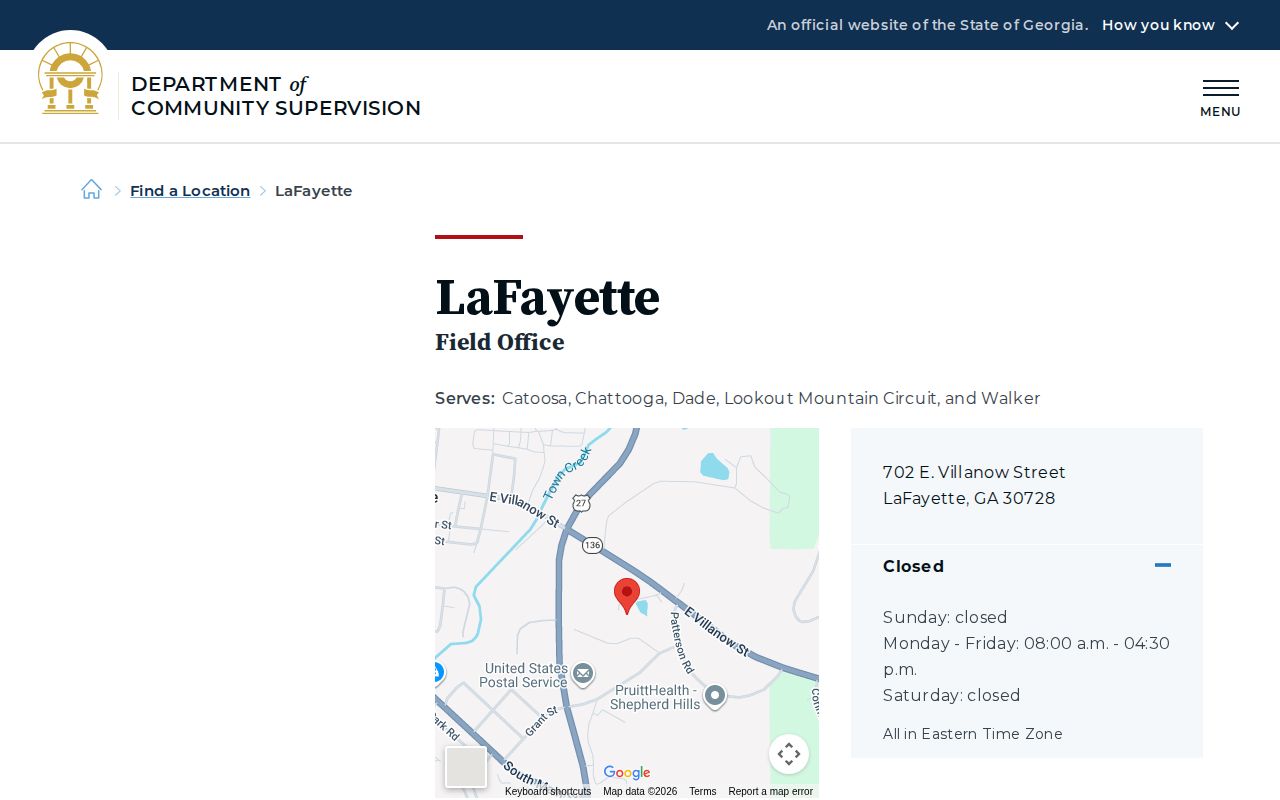Click the Map data ©2026 text
Viewport: 1280px width, 800px height.
click(640, 791)
